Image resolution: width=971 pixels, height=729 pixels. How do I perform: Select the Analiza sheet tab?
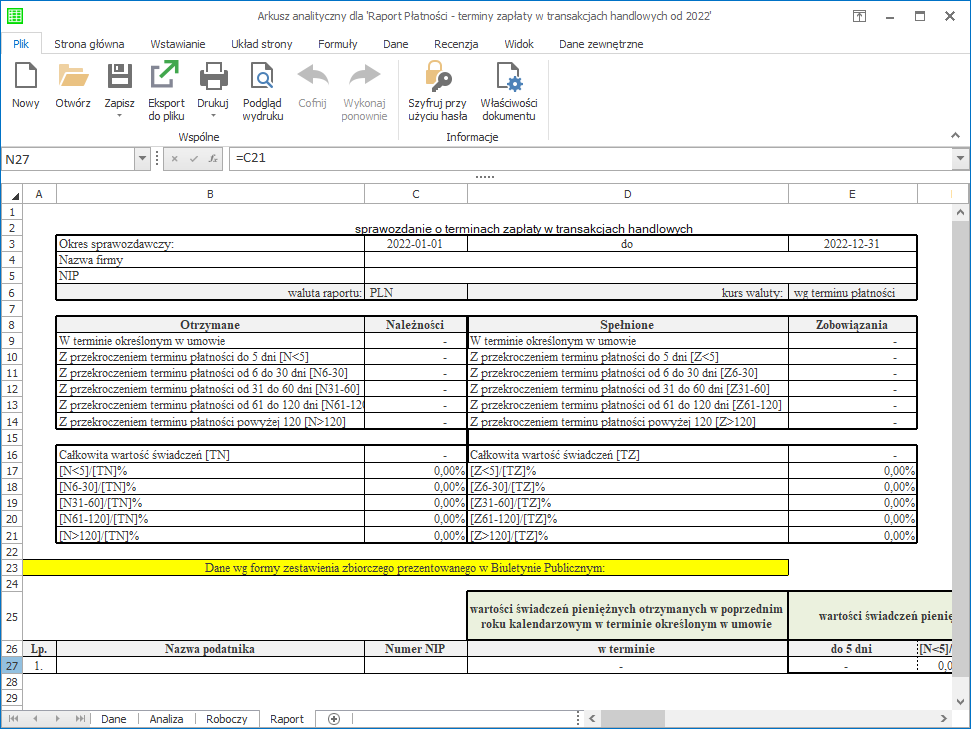point(166,719)
